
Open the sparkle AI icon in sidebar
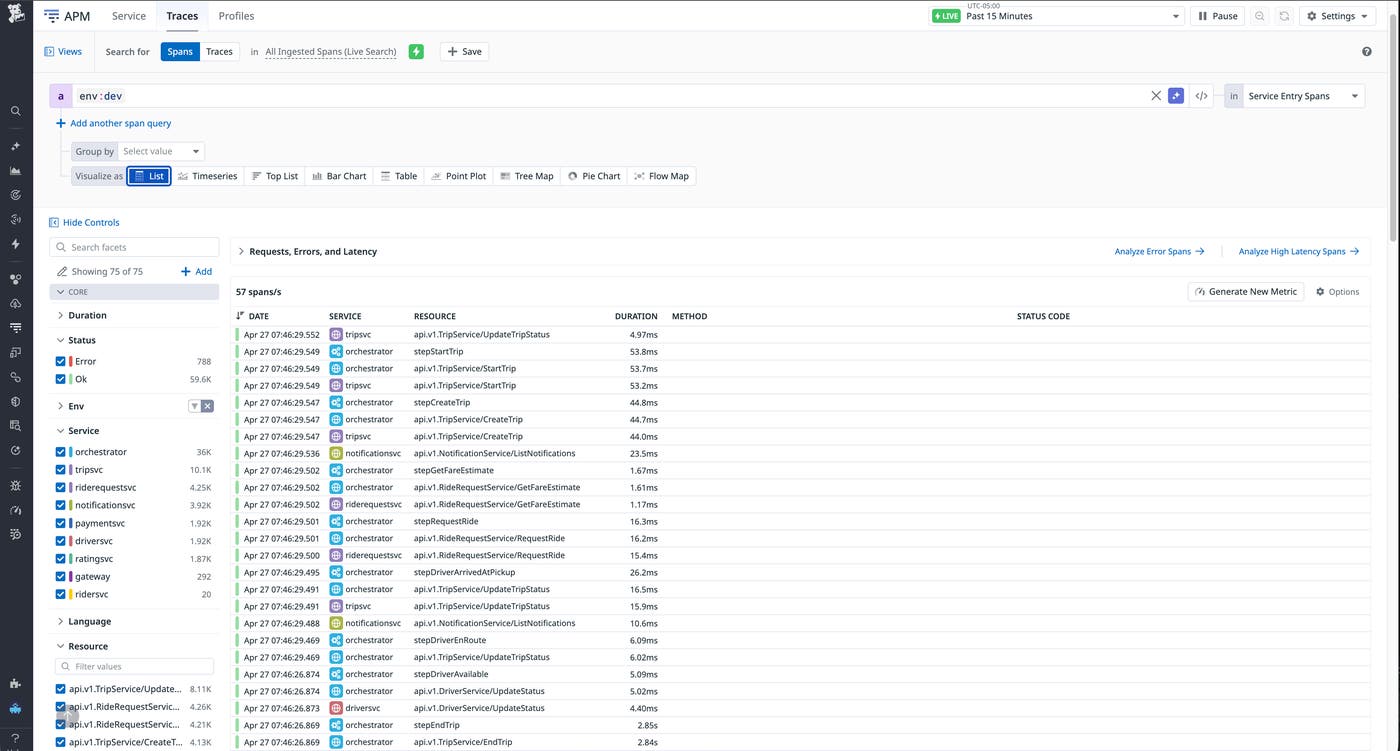tap(15, 146)
